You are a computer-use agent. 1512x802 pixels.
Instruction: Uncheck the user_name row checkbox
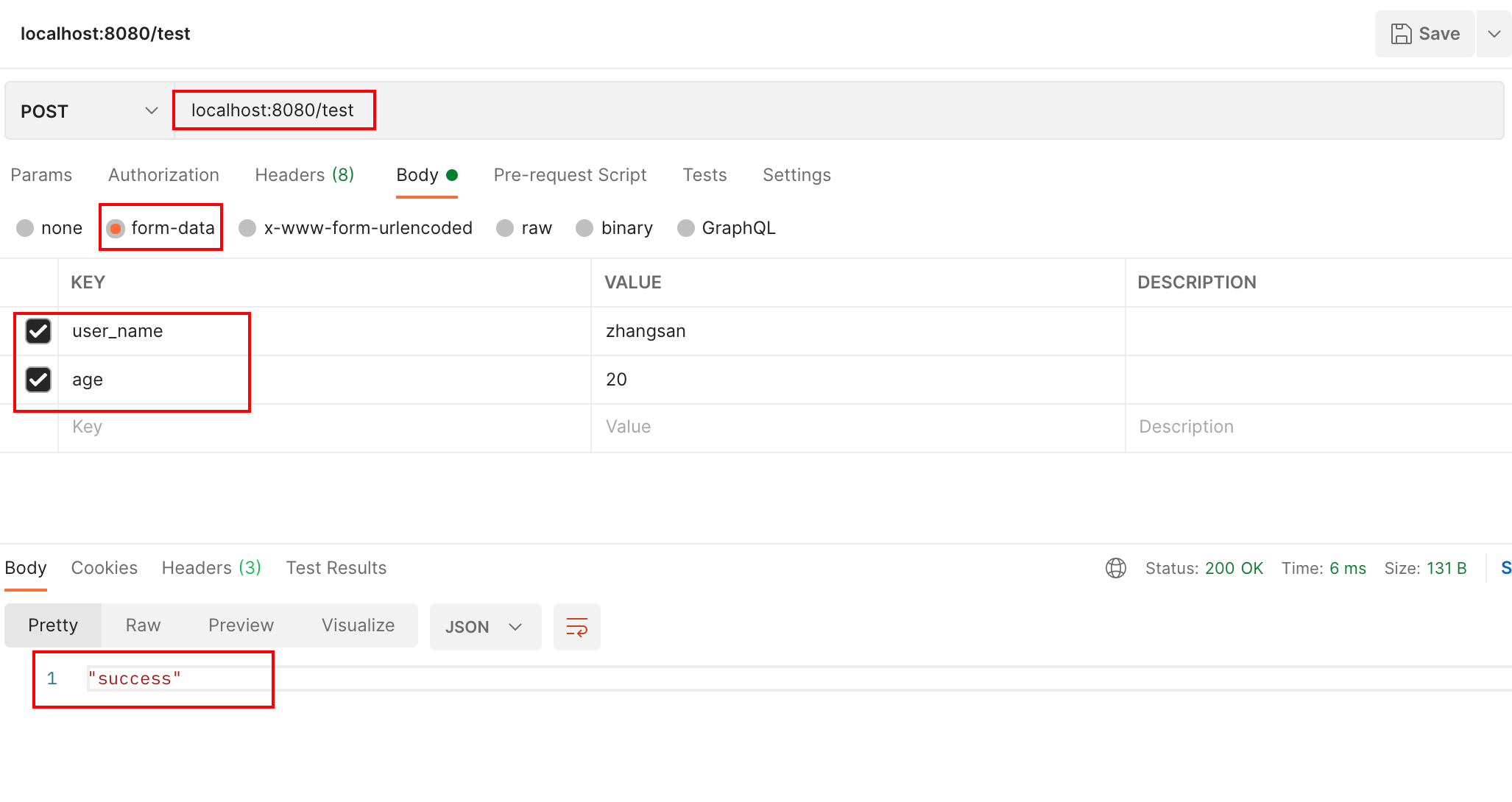click(x=38, y=331)
